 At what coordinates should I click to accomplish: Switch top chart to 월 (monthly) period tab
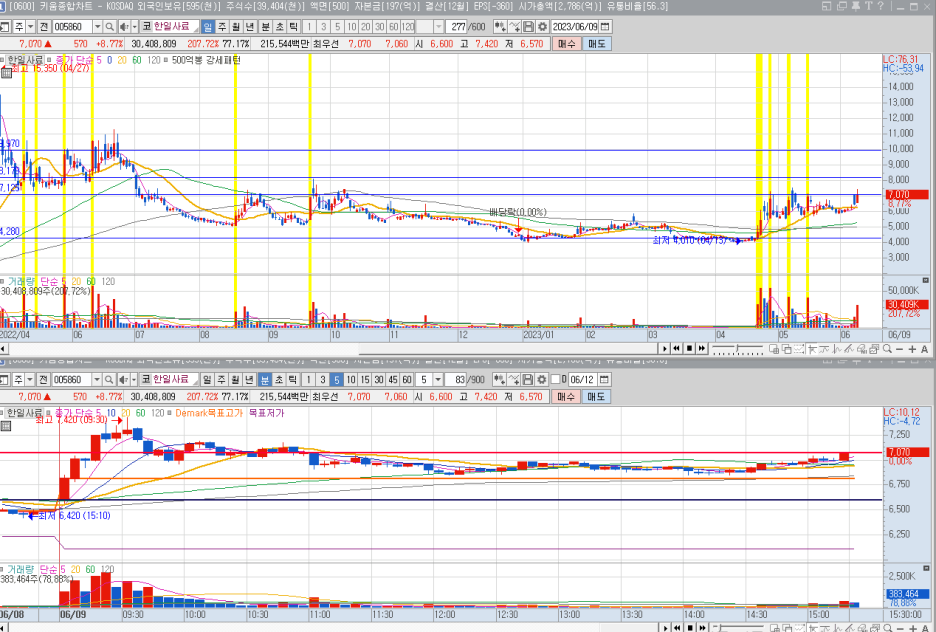pyautogui.click(x=236, y=27)
